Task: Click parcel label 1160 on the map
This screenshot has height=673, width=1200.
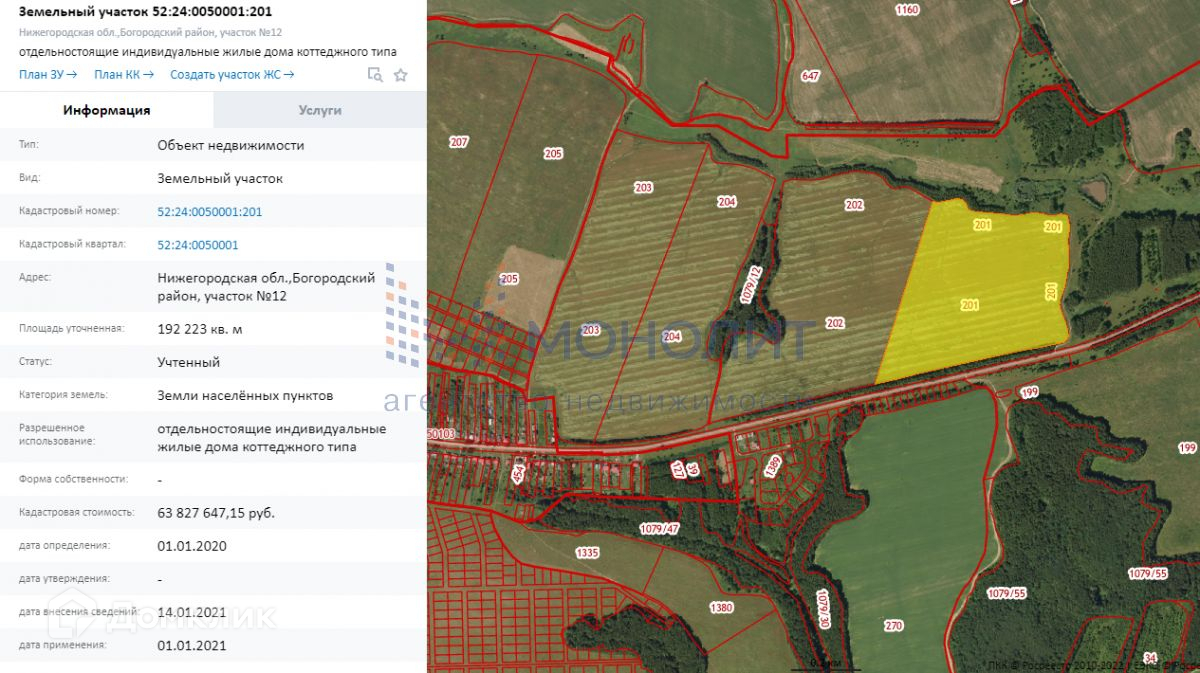Action: click(907, 10)
